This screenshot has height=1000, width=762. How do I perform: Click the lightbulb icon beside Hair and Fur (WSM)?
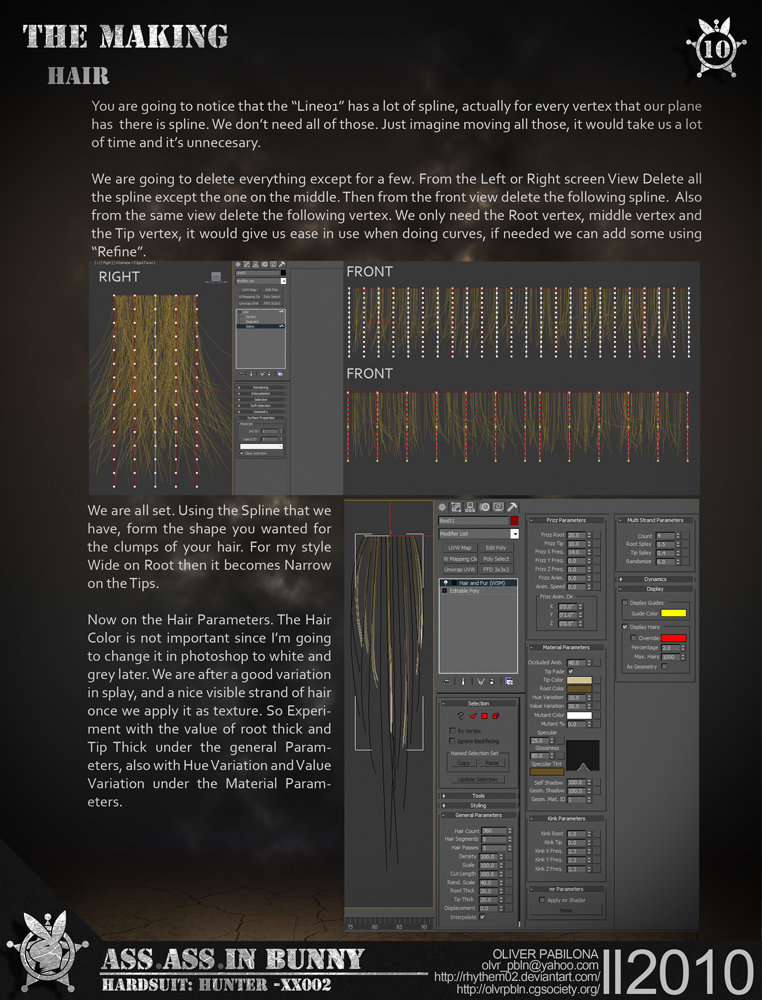(x=445, y=583)
